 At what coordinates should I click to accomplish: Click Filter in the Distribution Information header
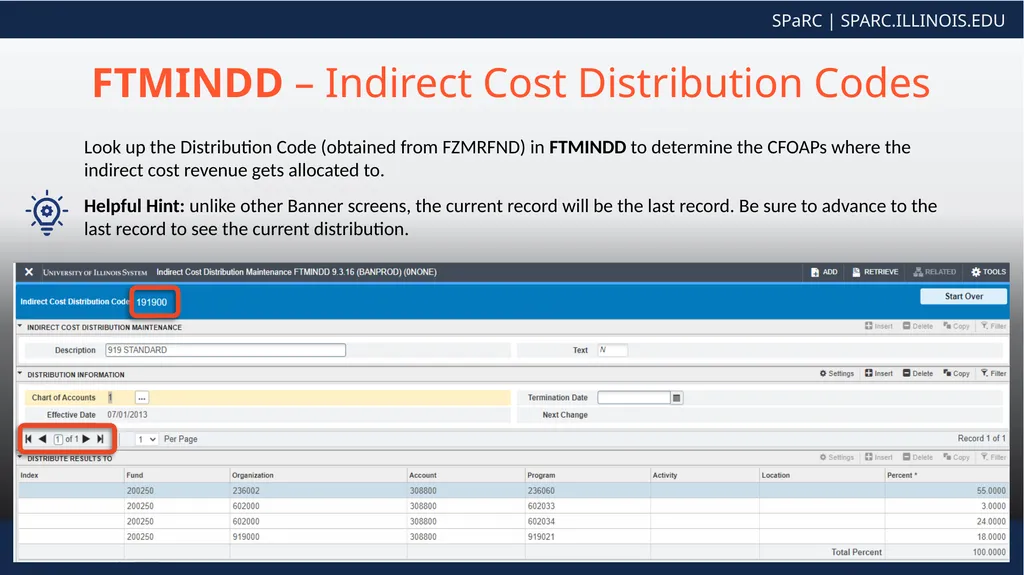993,374
